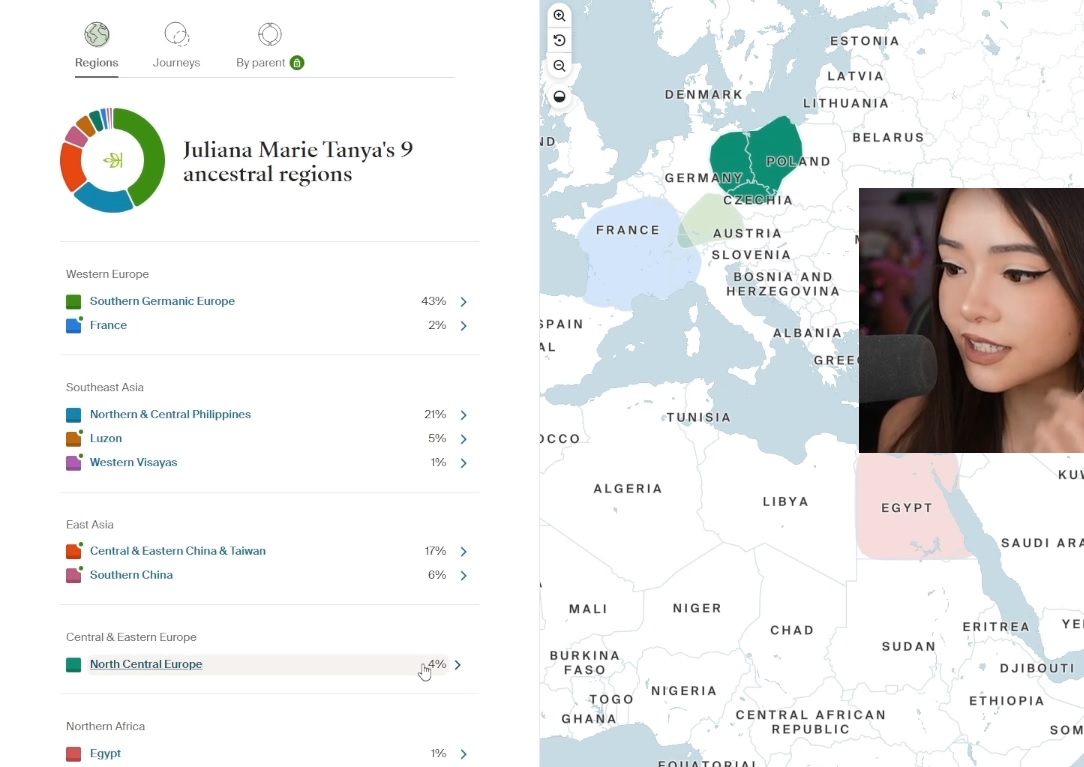Toggle the map contrast half-circle icon

[559, 96]
